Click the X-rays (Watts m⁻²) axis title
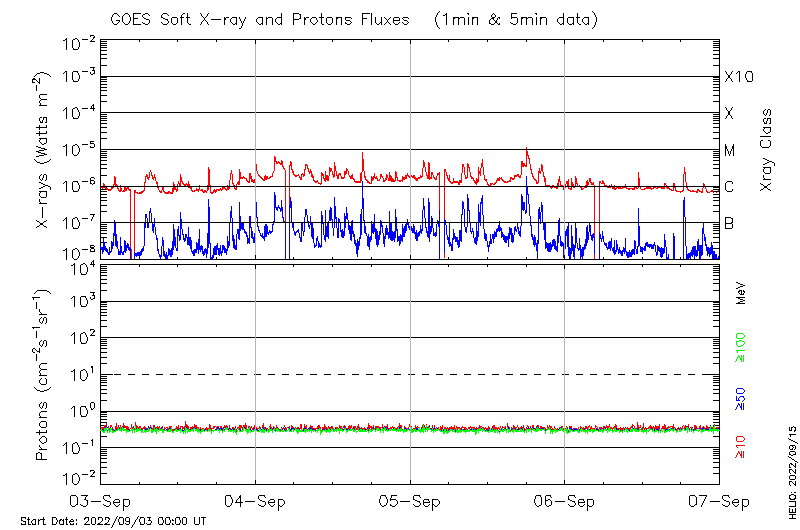The image size is (800, 530). click(43, 151)
